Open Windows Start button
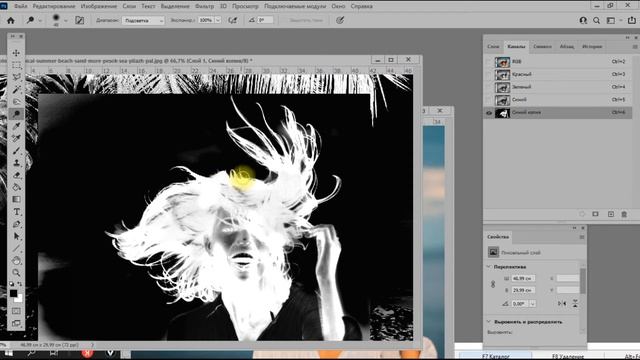 (8, 353)
